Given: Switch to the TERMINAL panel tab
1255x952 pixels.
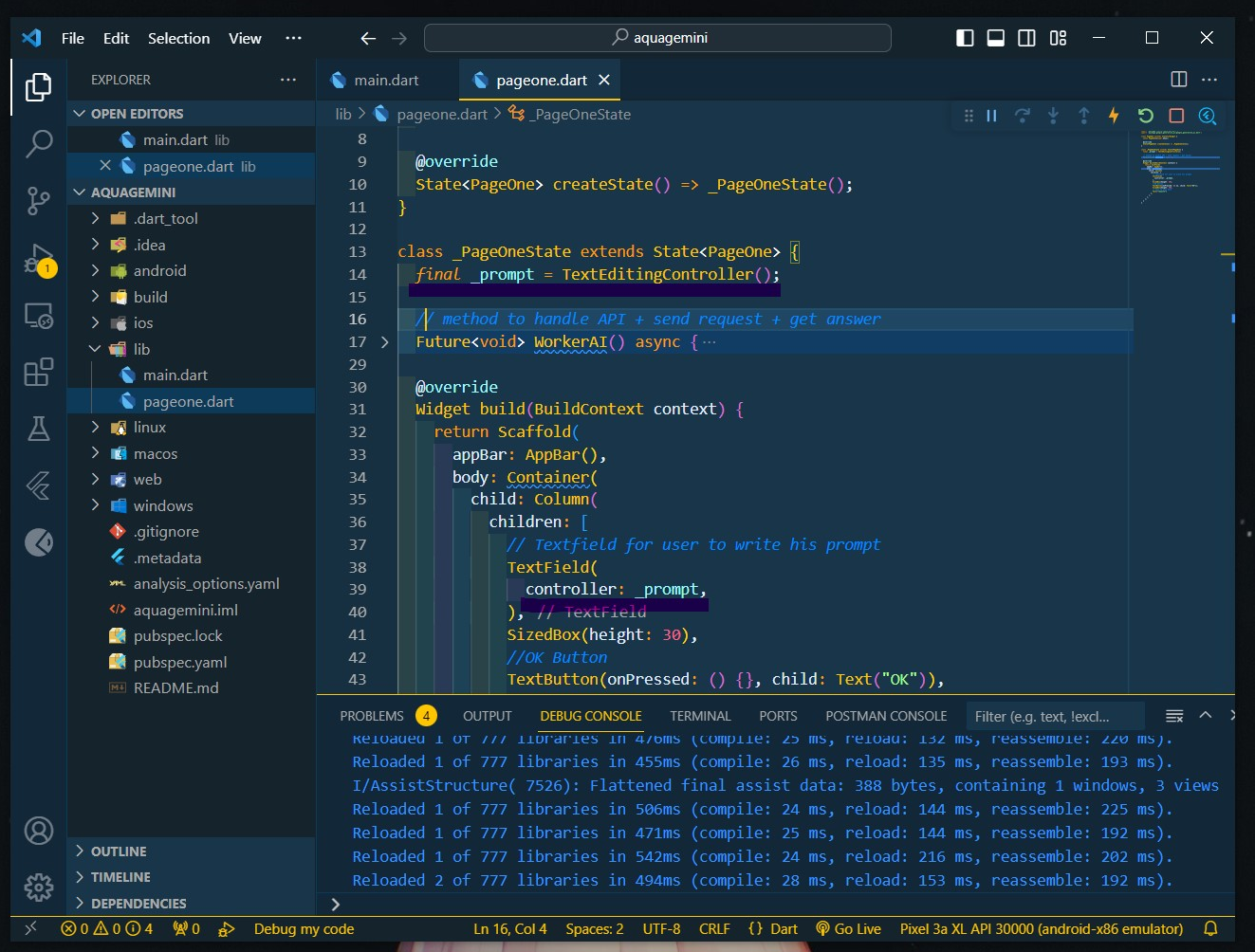Looking at the screenshot, I should pos(700,716).
